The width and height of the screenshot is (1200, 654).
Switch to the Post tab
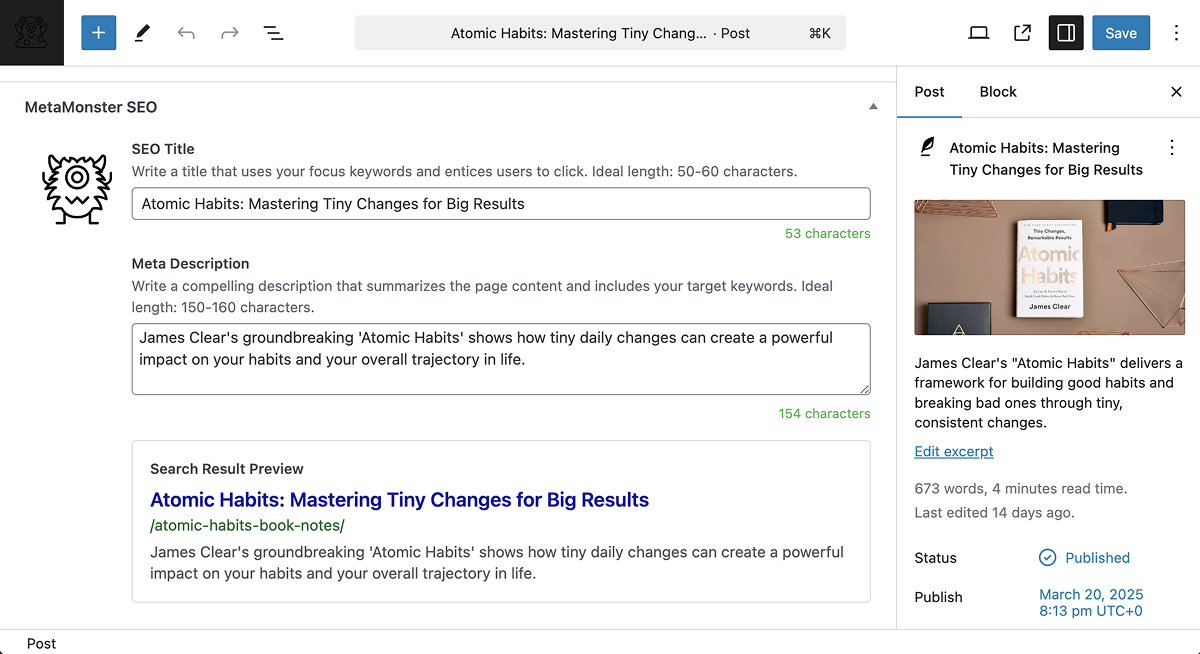929,92
